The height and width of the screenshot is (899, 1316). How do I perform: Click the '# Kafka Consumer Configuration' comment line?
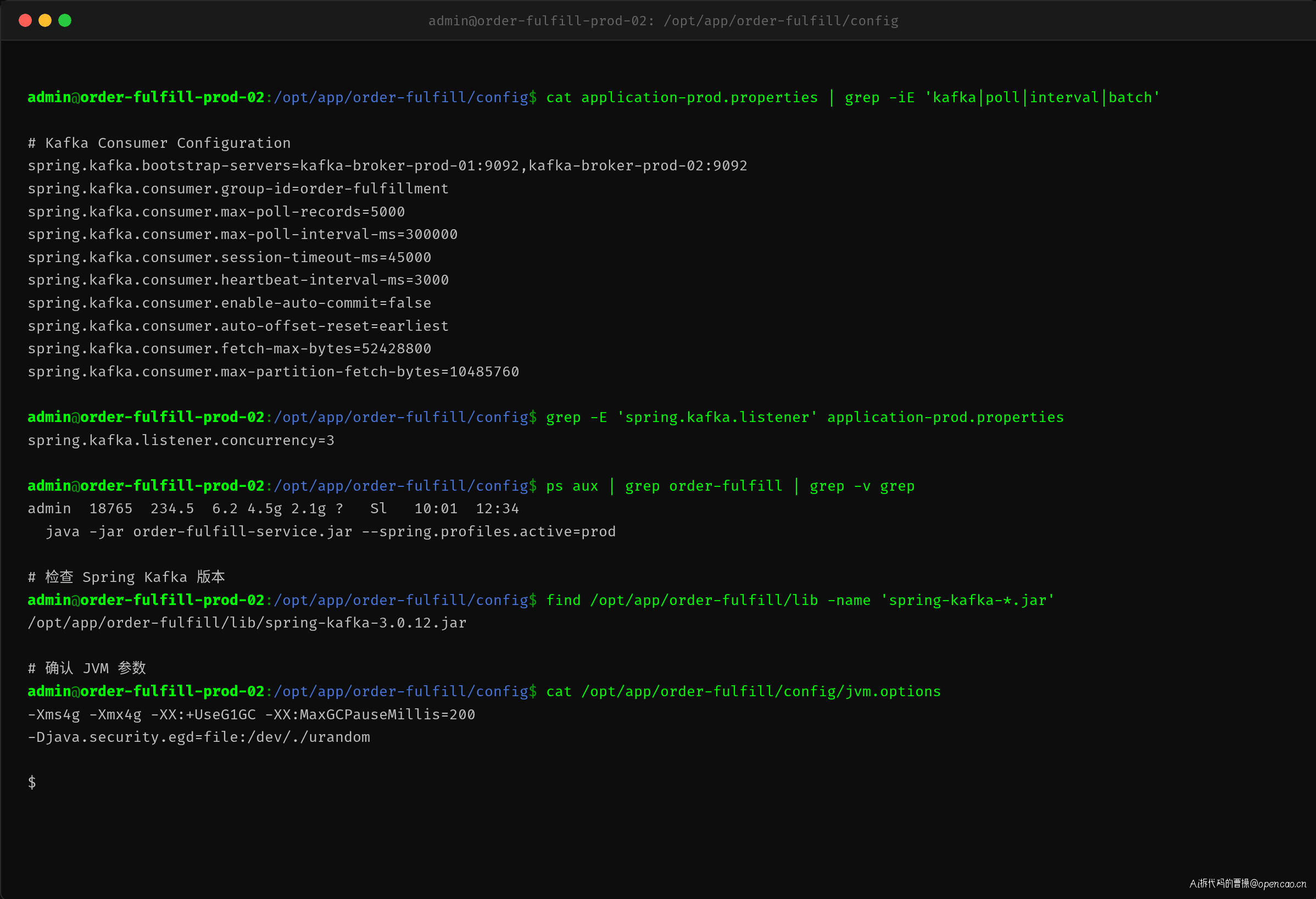tap(159, 143)
